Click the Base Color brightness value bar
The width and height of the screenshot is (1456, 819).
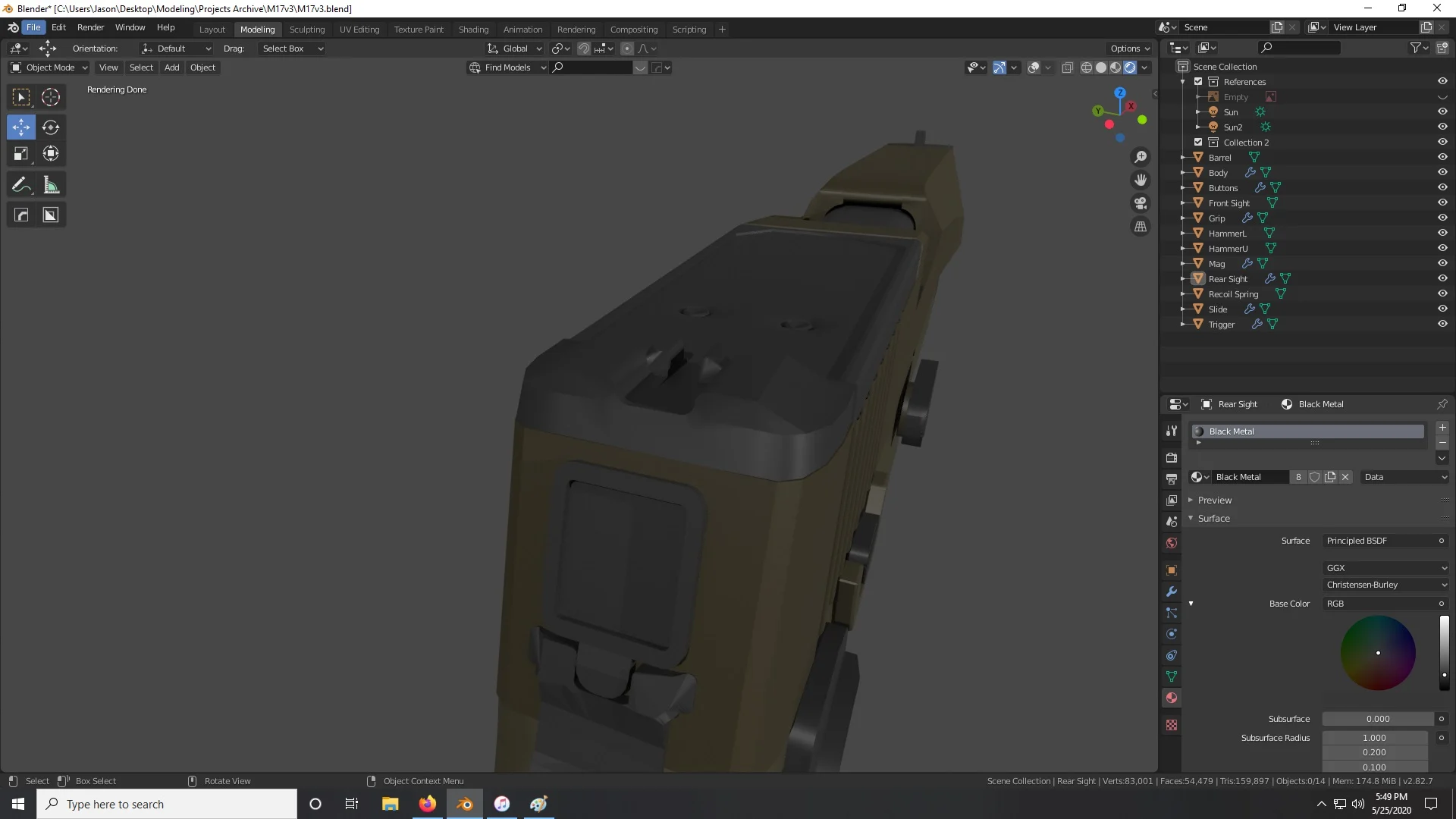1444,653
